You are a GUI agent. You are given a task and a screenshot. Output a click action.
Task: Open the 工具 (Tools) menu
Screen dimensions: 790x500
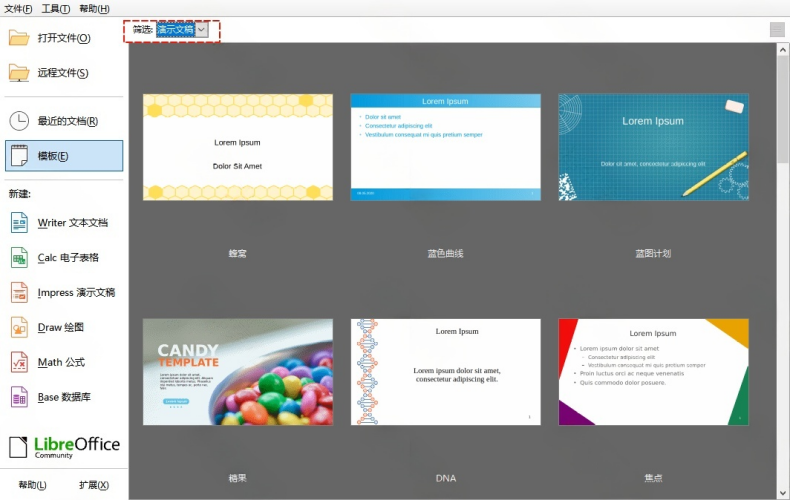tap(56, 9)
